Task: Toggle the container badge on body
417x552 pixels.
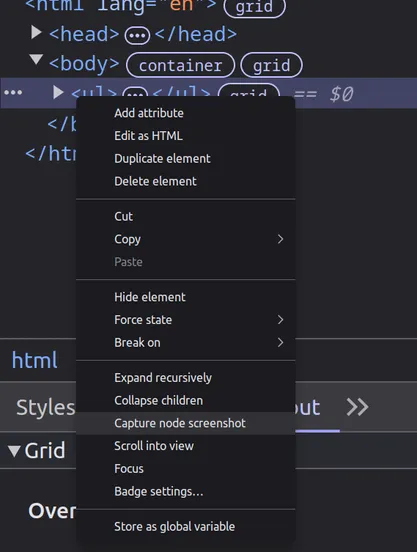Action: 181,65
